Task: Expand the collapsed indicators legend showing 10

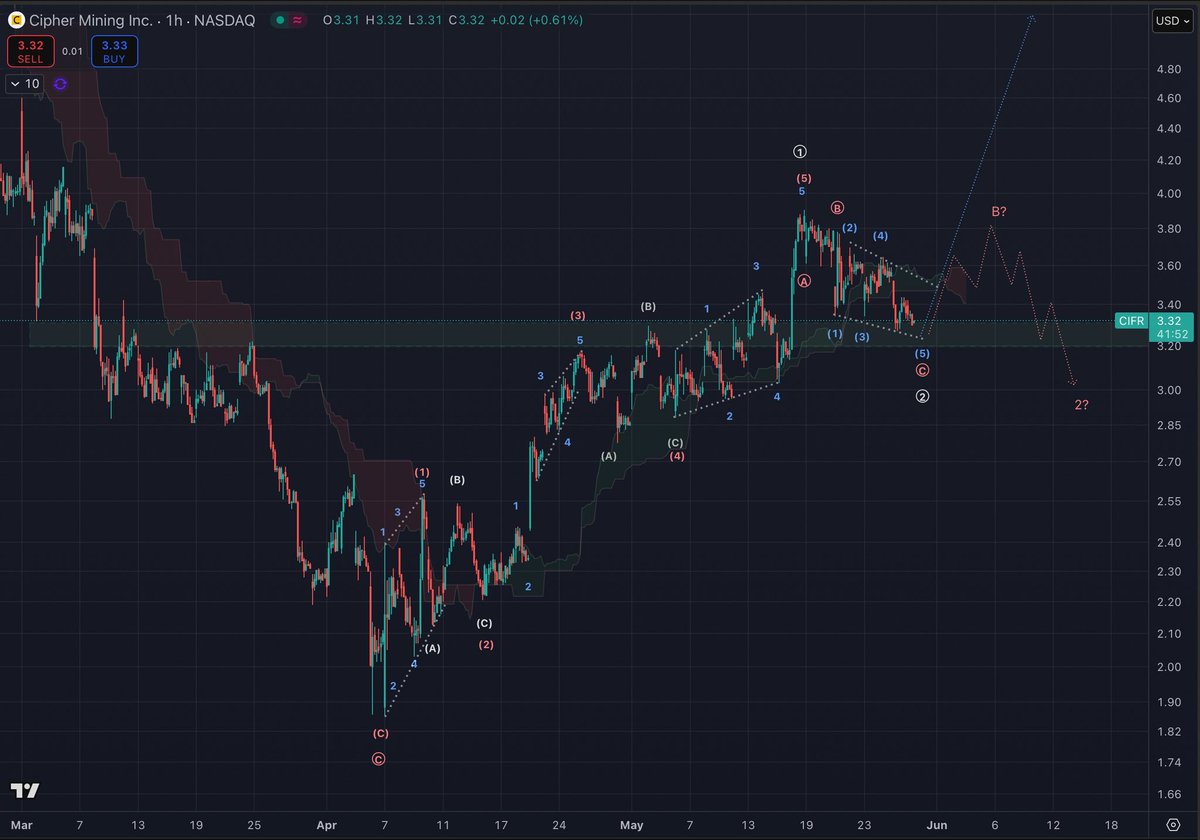Action: [26, 84]
